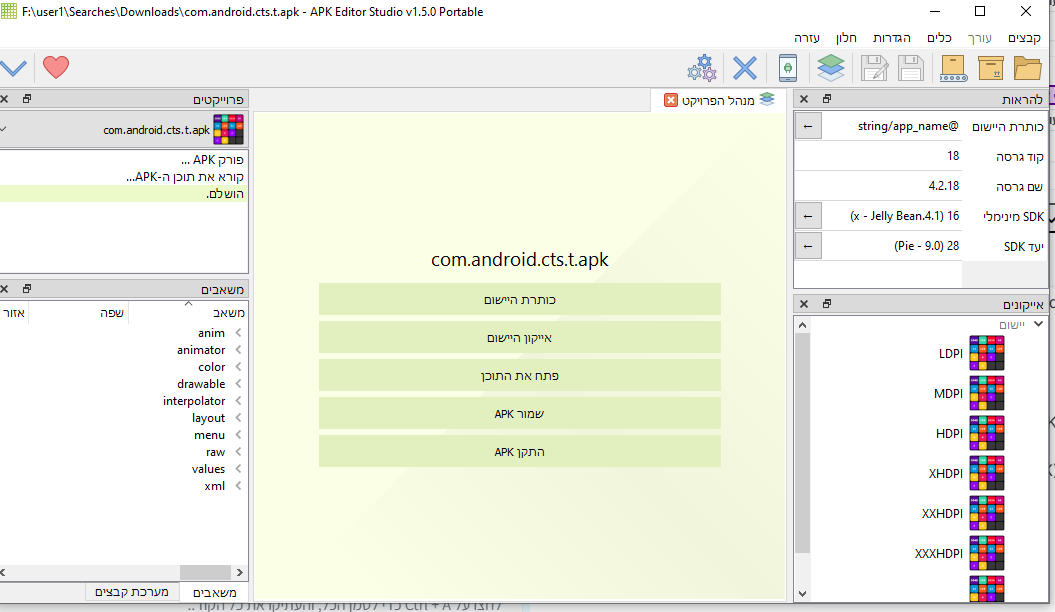This screenshot has height=612, width=1055.
Task: Click the conveyor belt box toolbar icon
Action: 954,68
